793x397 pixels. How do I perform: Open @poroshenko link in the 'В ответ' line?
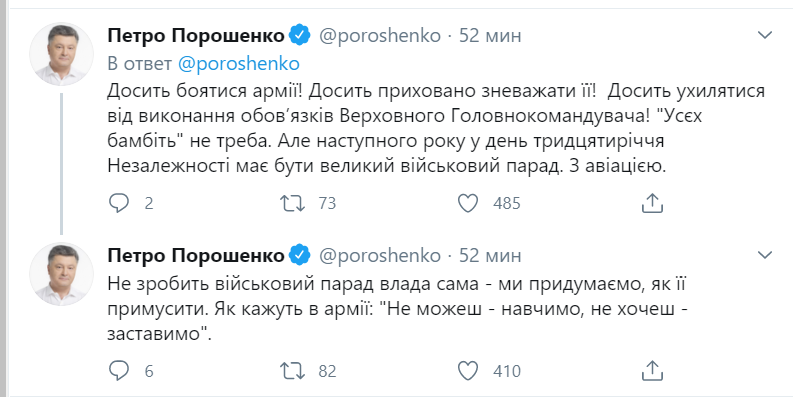(x=239, y=64)
